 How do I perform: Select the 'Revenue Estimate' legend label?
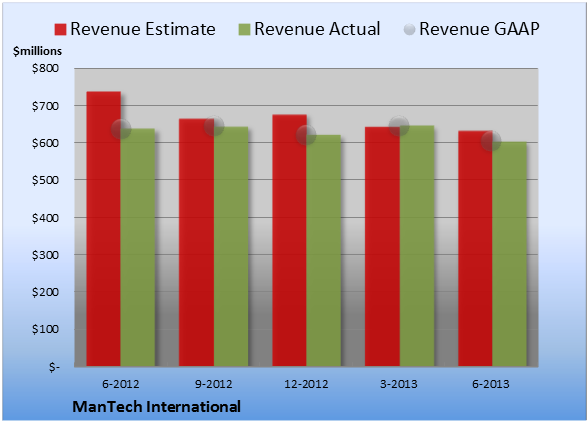coord(143,29)
